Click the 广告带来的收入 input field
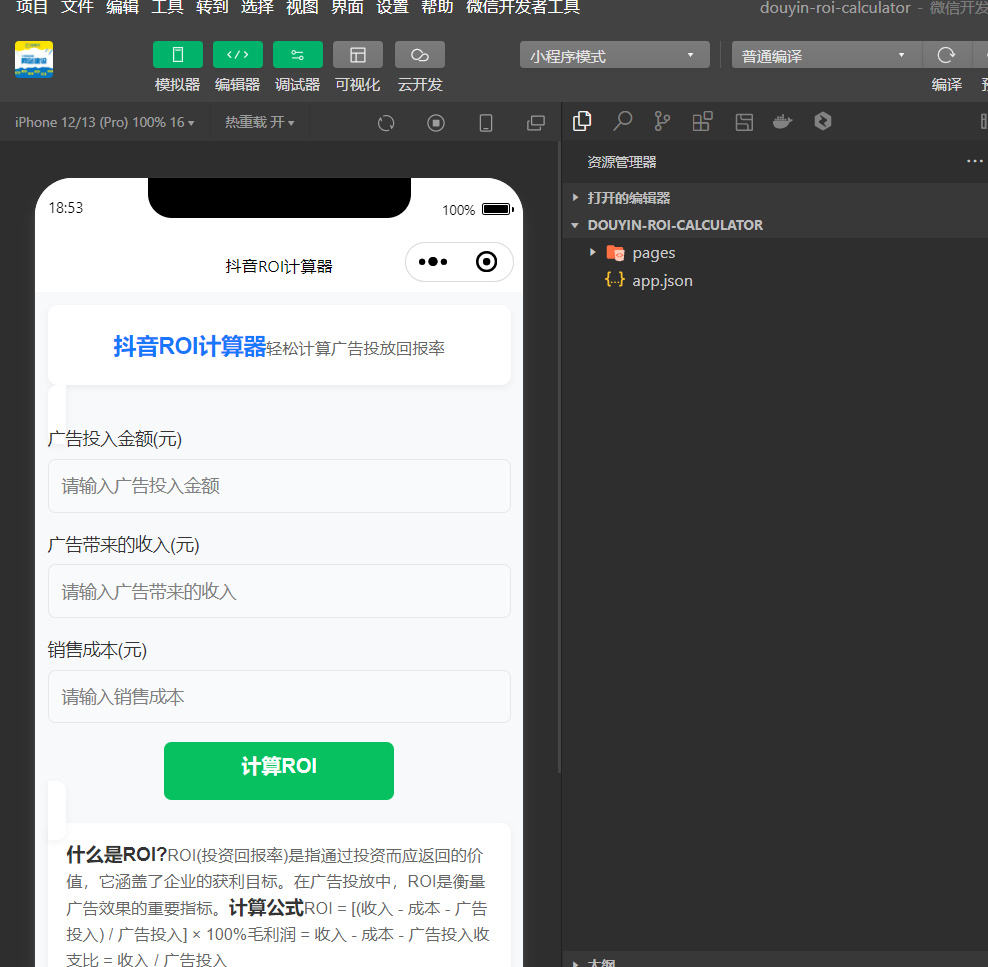 pyautogui.click(x=279, y=591)
